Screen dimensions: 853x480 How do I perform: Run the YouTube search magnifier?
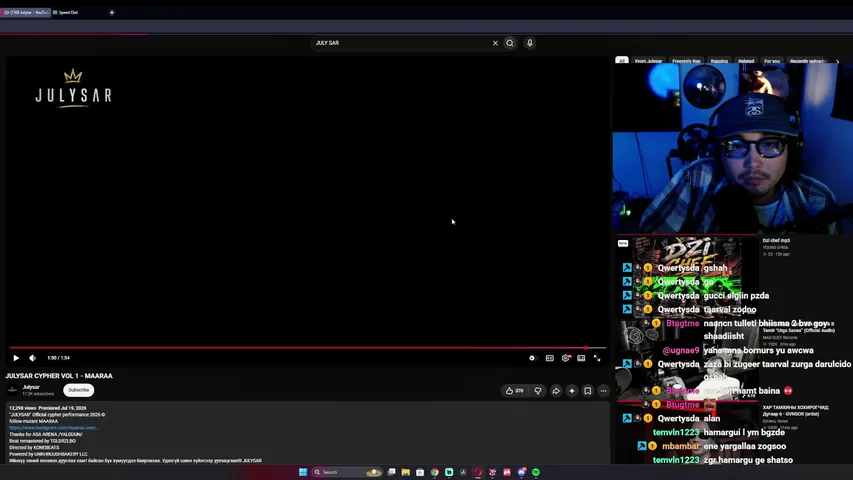[x=510, y=43]
